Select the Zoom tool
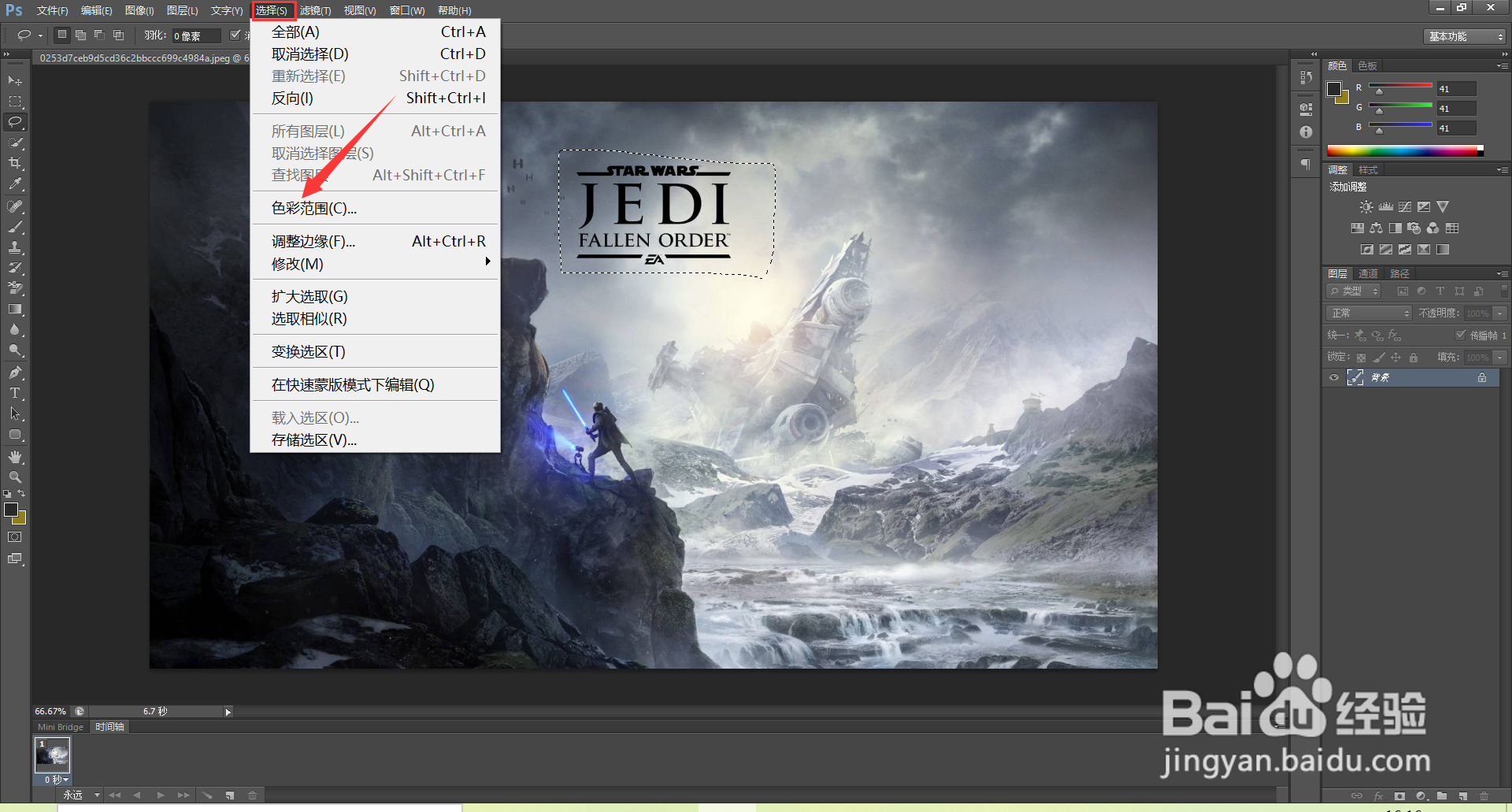This screenshot has width=1512, height=812. coord(15,477)
